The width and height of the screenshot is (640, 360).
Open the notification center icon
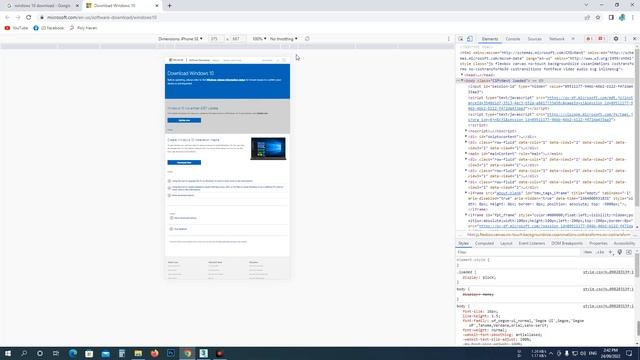pyautogui.click(x=629, y=353)
